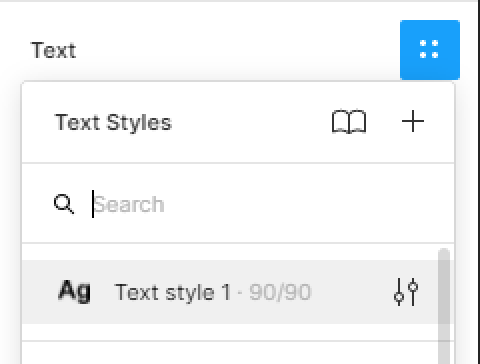
Task: Click the magnifying glass search icon
Action: [x=64, y=204]
